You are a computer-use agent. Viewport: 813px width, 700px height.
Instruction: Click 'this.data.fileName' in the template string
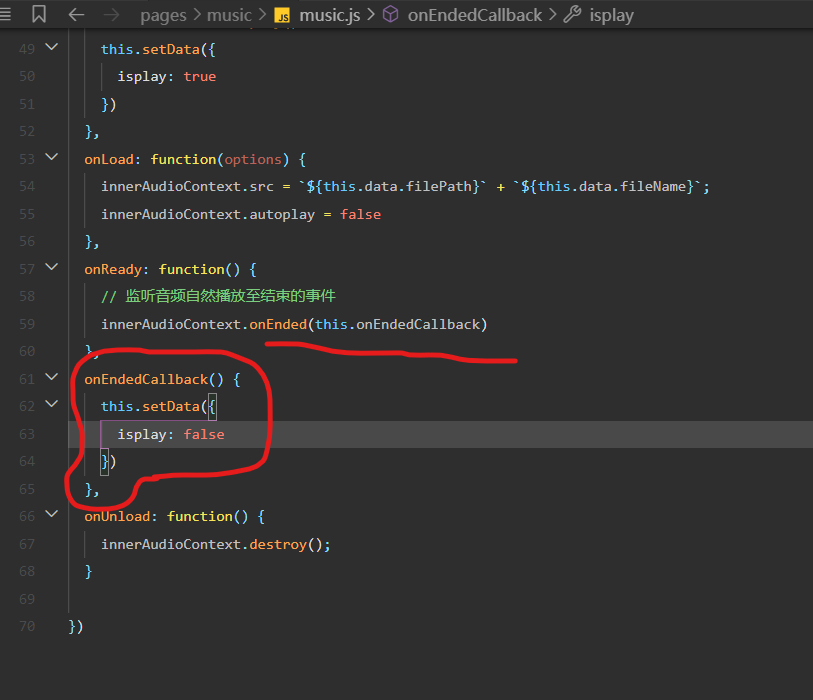click(612, 187)
